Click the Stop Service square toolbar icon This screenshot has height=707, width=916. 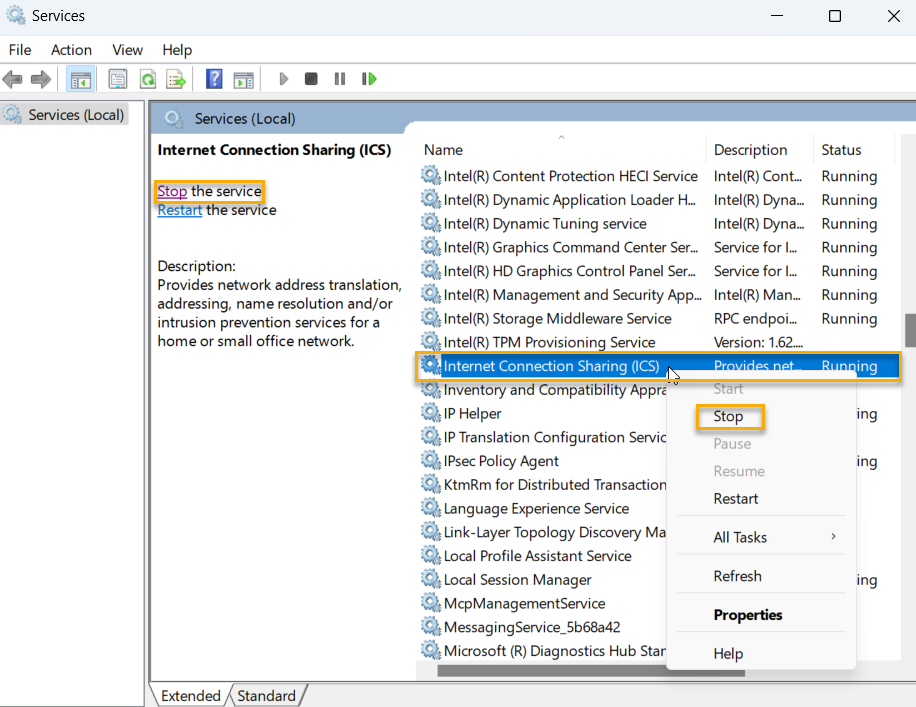(311, 79)
